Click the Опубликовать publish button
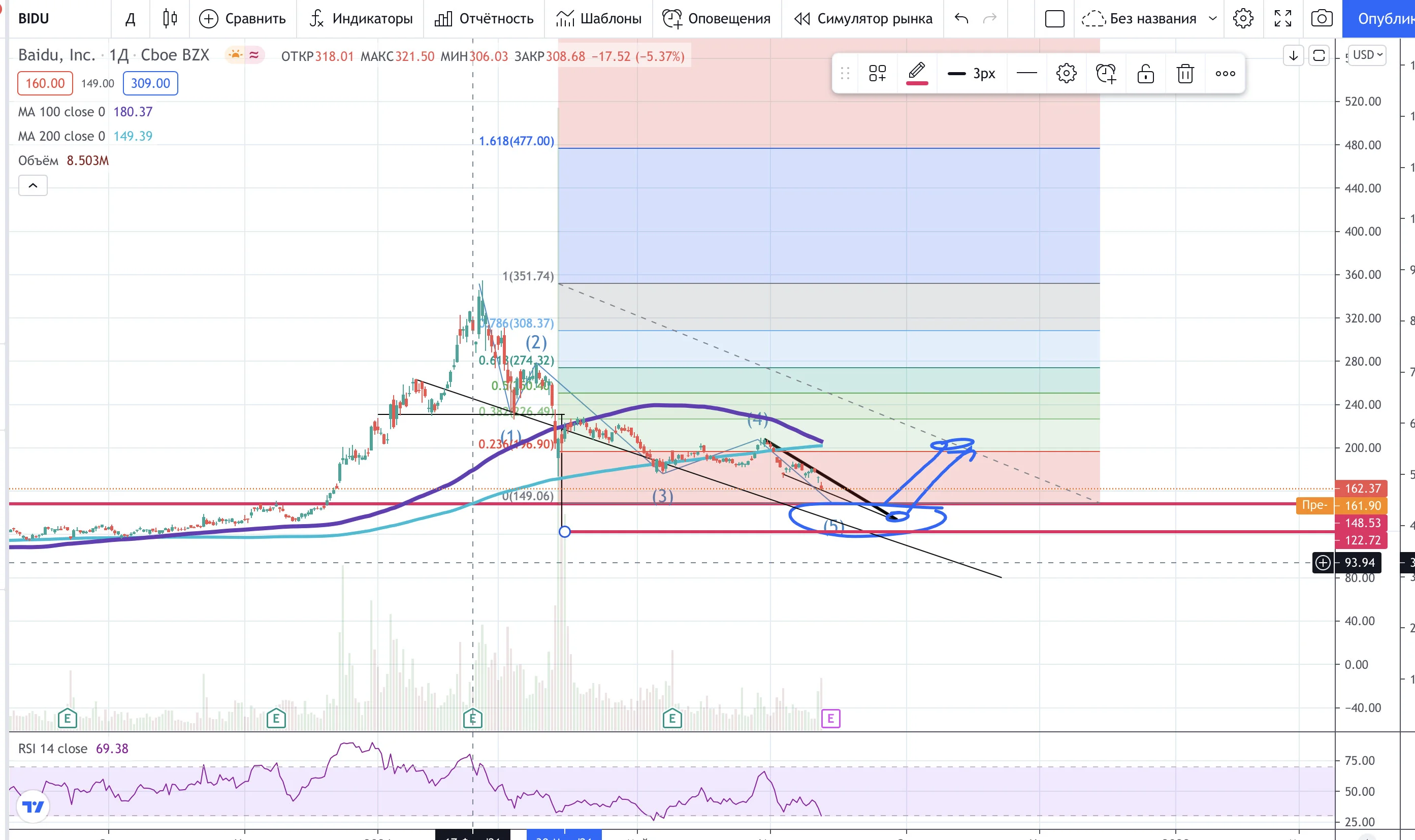1415x840 pixels. pyautogui.click(x=1379, y=19)
